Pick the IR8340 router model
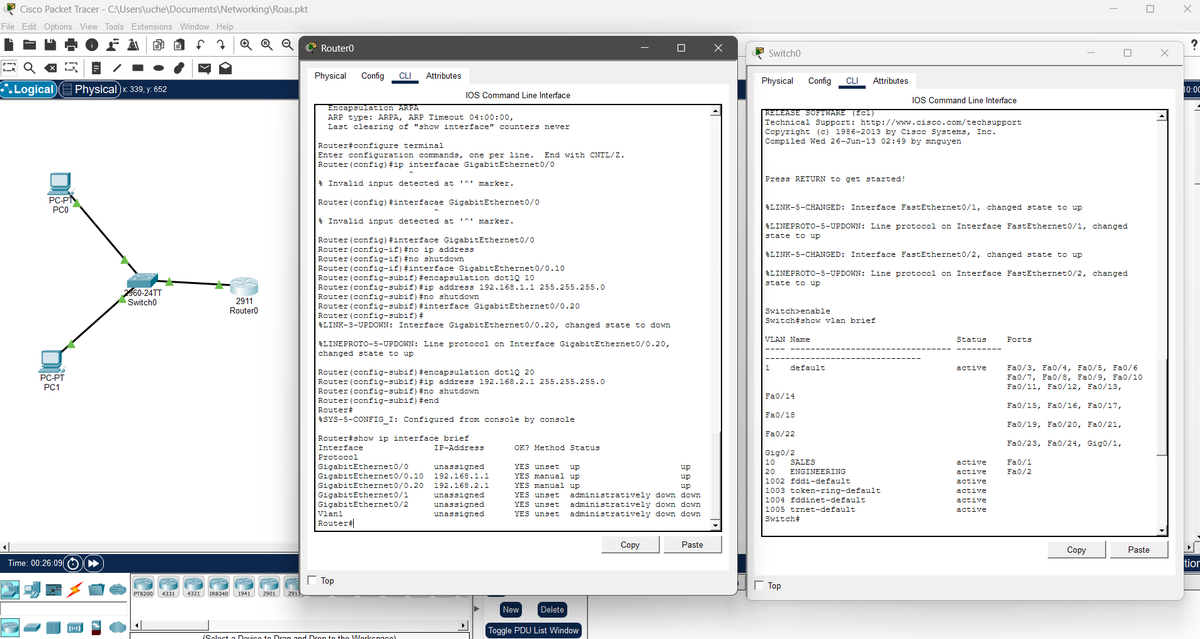Screen dimensions: 1200x639 (x=218, y=586)
